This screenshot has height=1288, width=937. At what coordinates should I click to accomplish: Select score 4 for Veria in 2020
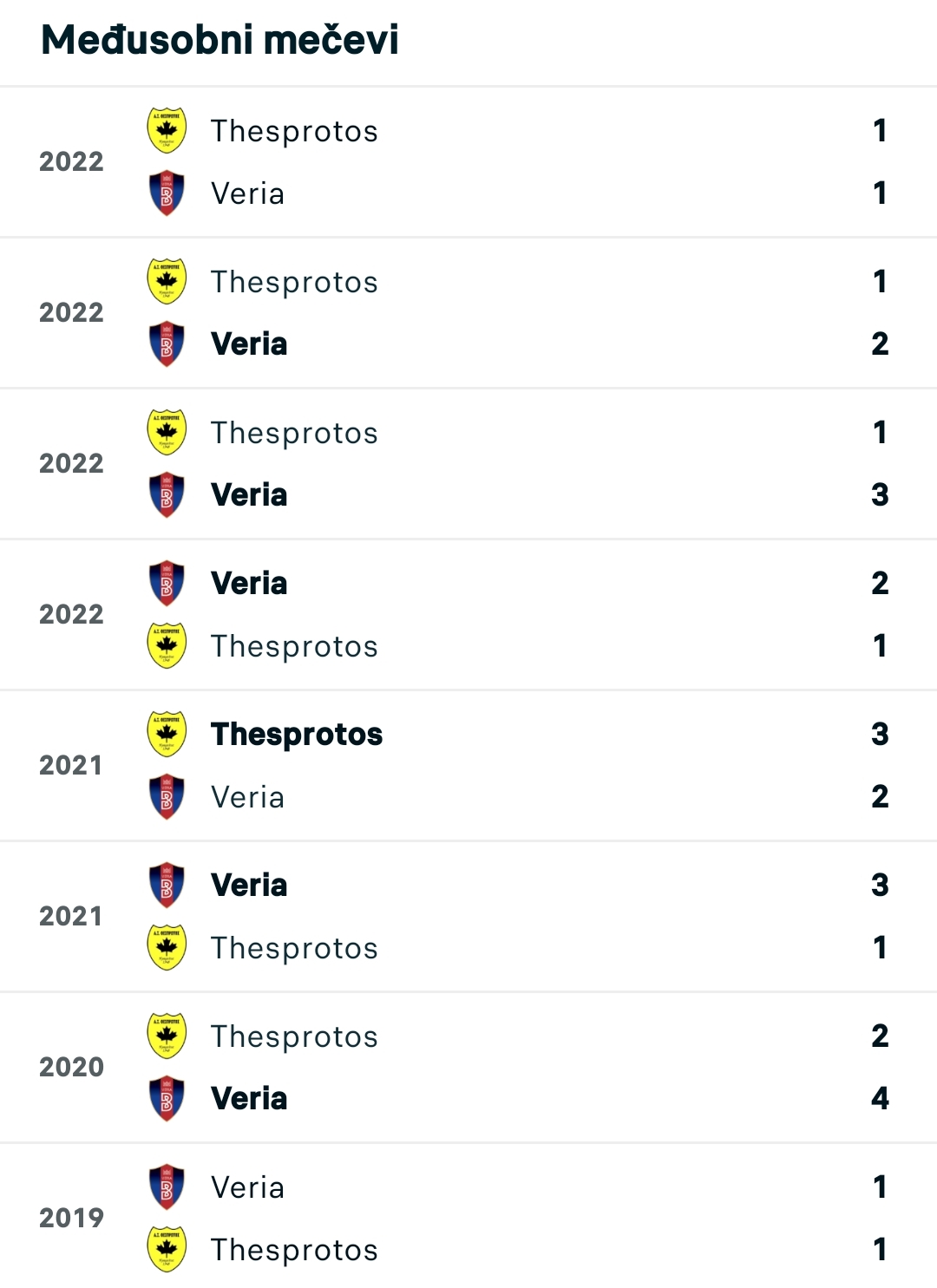880,1099
